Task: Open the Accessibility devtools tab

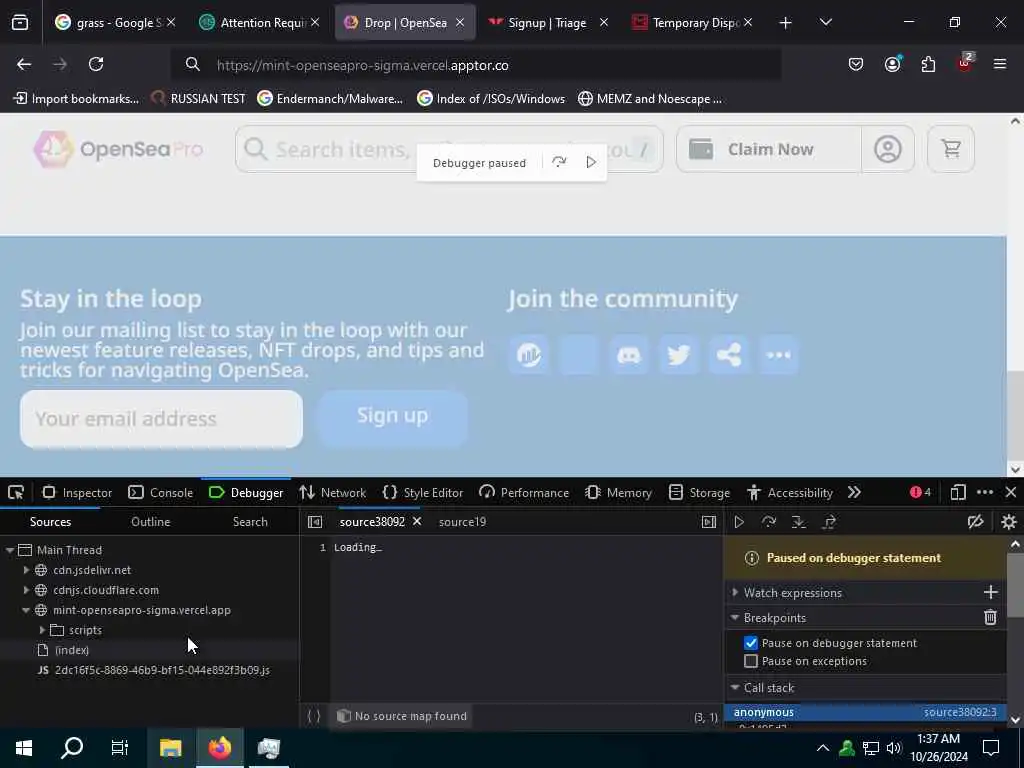Action: pos(790,492)
